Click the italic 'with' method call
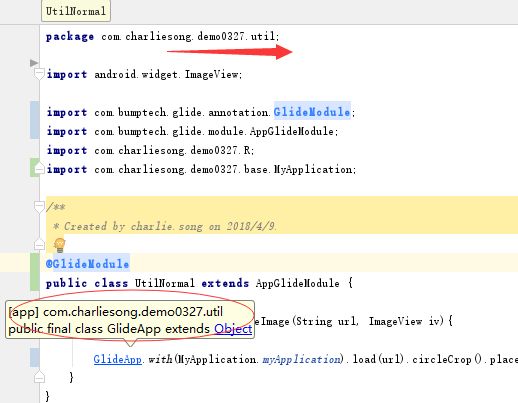The height and width of the screenshot is (403, 518). 160,359
